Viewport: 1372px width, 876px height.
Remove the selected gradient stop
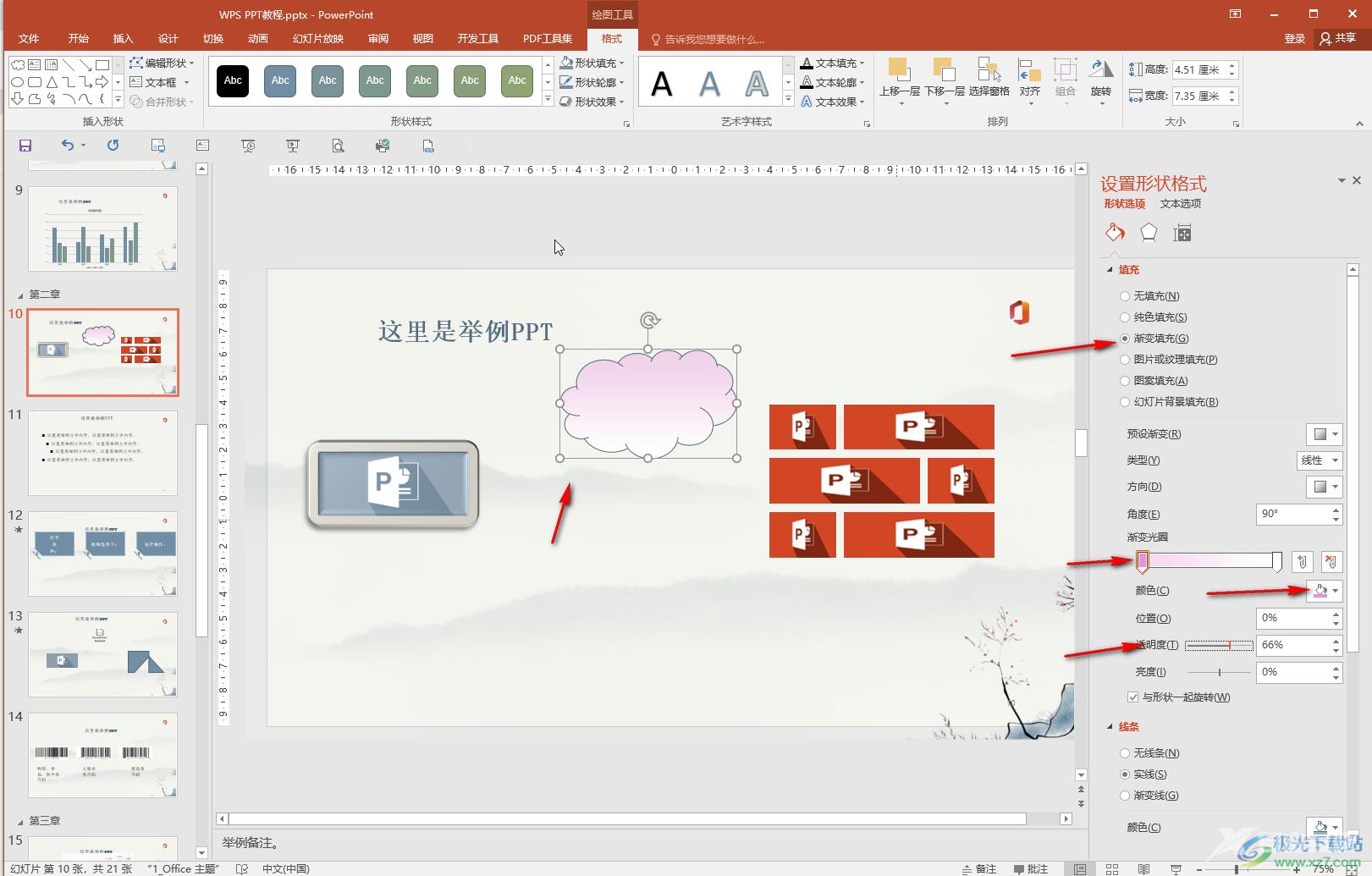click(1331, 561)
